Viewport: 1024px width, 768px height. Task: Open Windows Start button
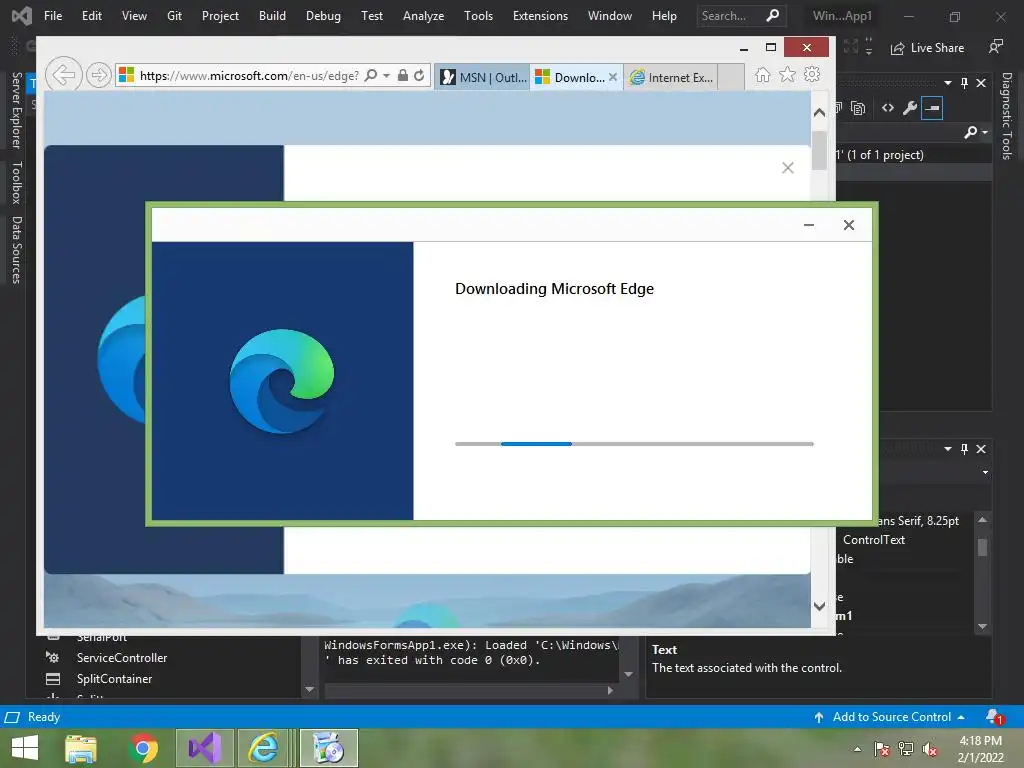(25, 748)
